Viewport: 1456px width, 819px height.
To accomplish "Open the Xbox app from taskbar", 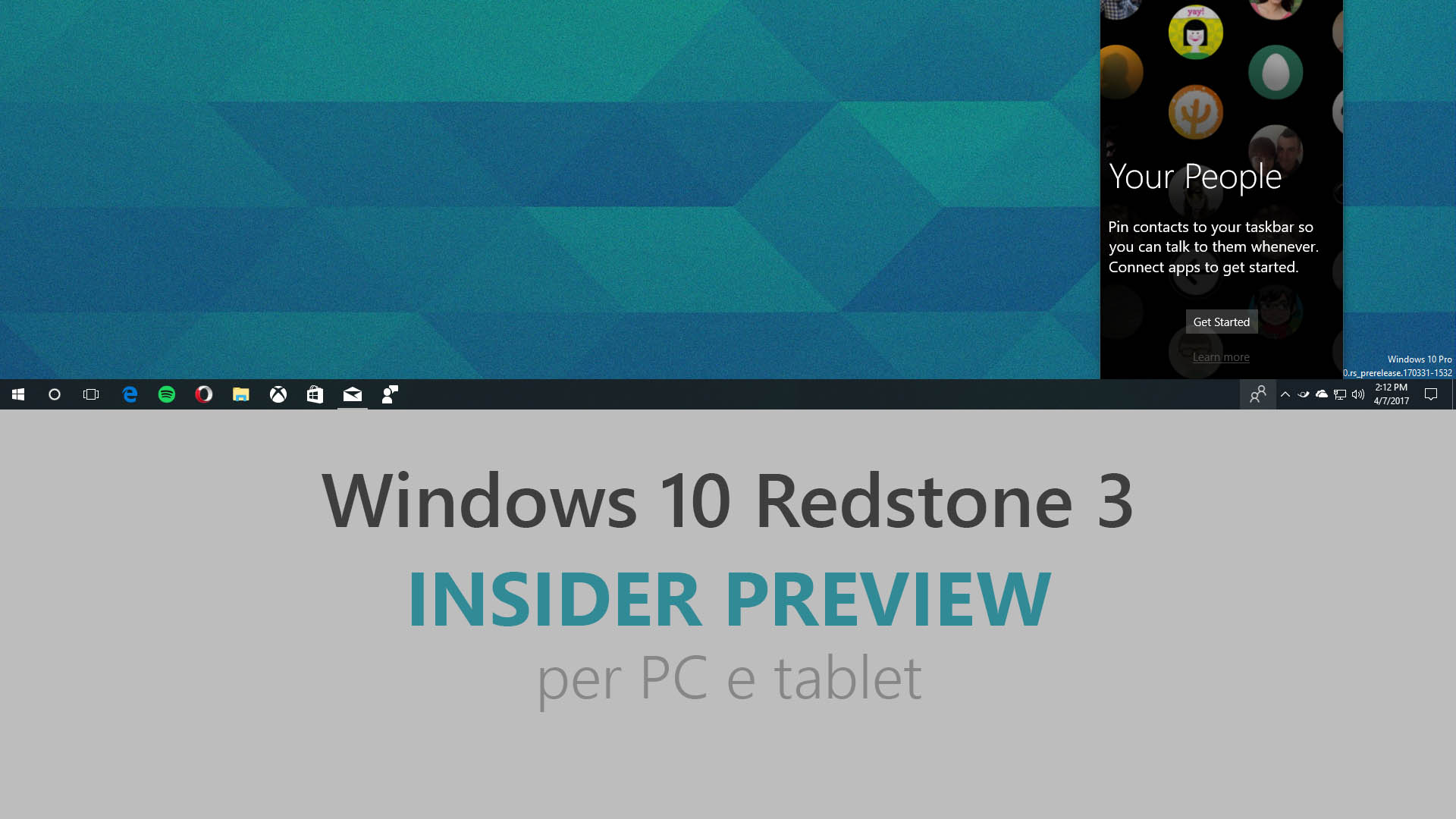I will 278,394.
